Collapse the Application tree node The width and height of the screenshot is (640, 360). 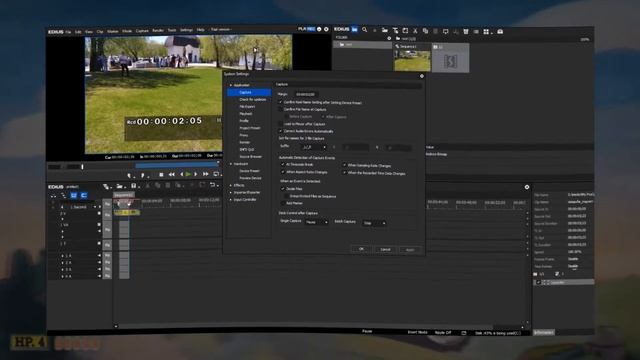231,85
